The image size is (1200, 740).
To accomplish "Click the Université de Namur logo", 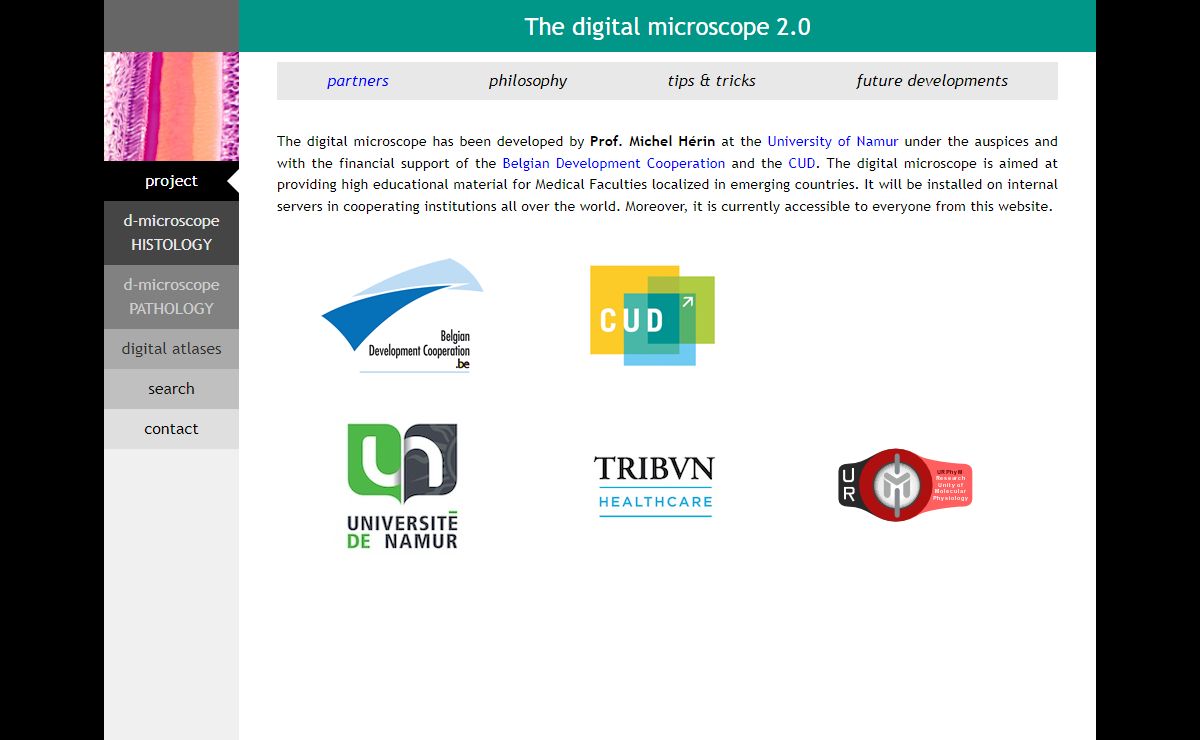I will click(x=402, y=486).
